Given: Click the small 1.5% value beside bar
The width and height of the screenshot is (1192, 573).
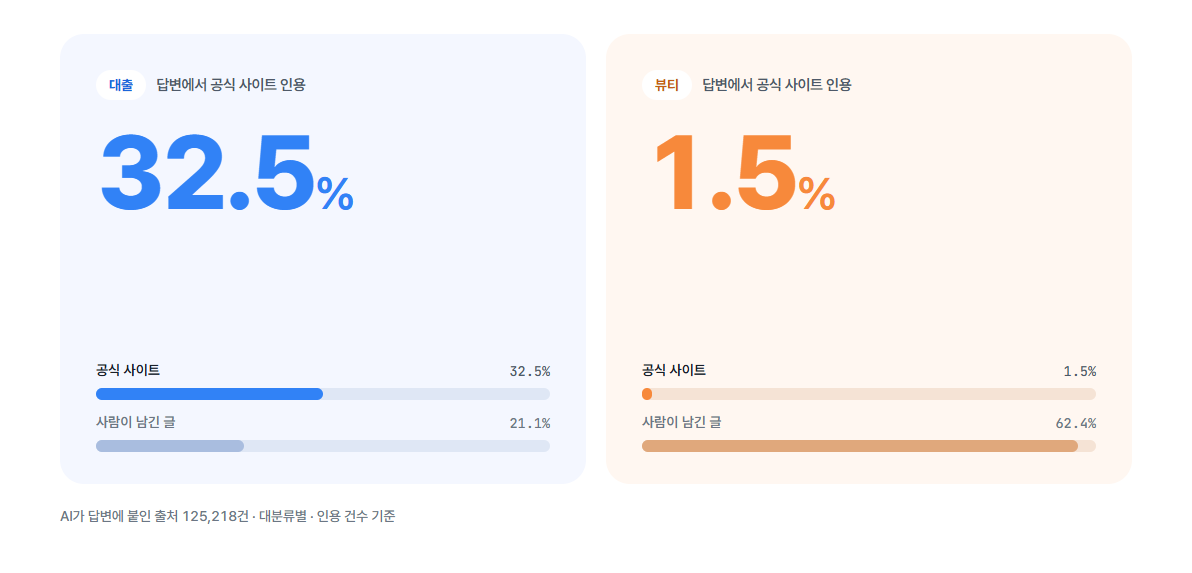Looking at the screenshot, I should 1079,372.
